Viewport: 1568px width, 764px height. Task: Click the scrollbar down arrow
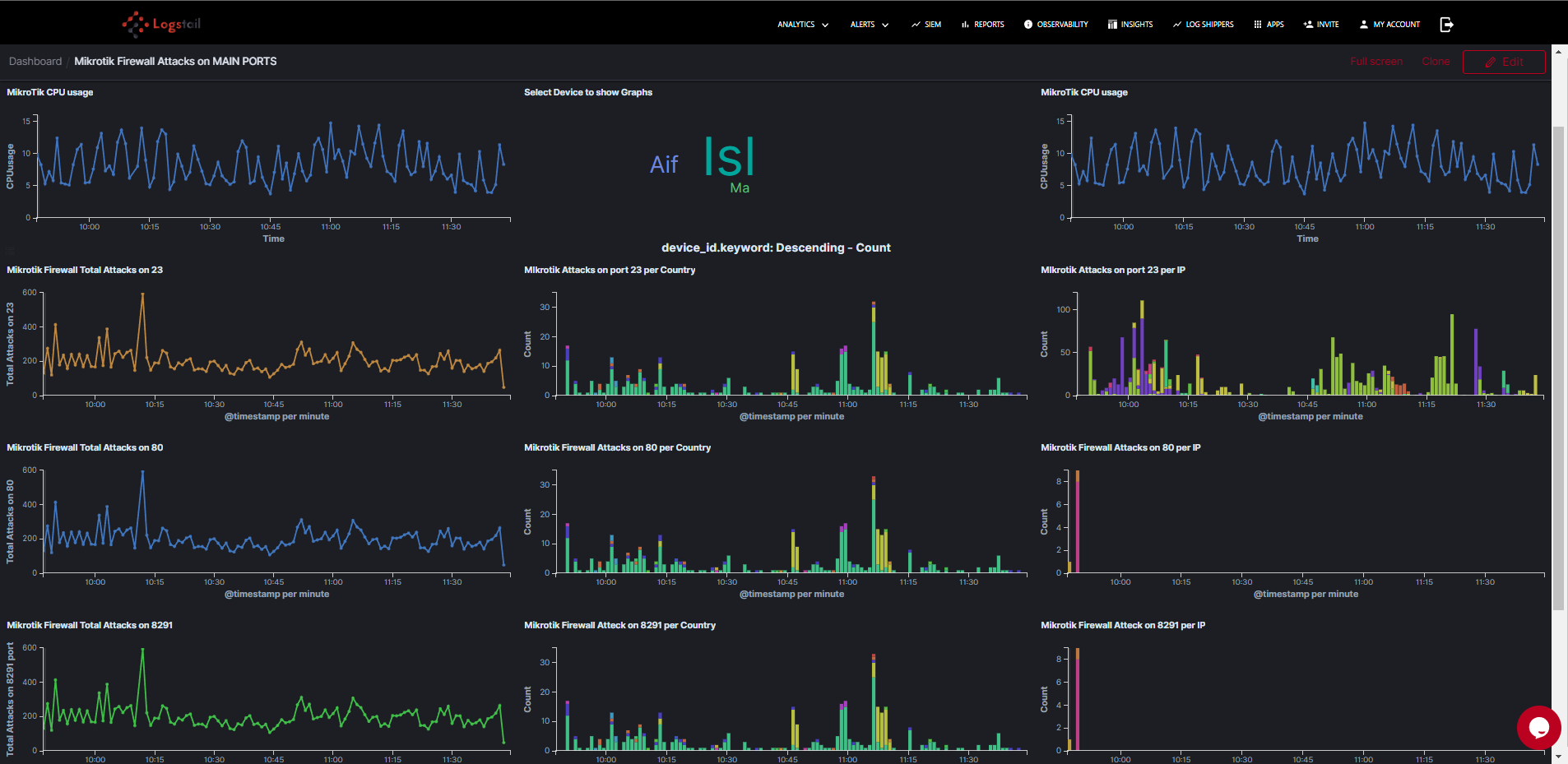(1558, 757)
